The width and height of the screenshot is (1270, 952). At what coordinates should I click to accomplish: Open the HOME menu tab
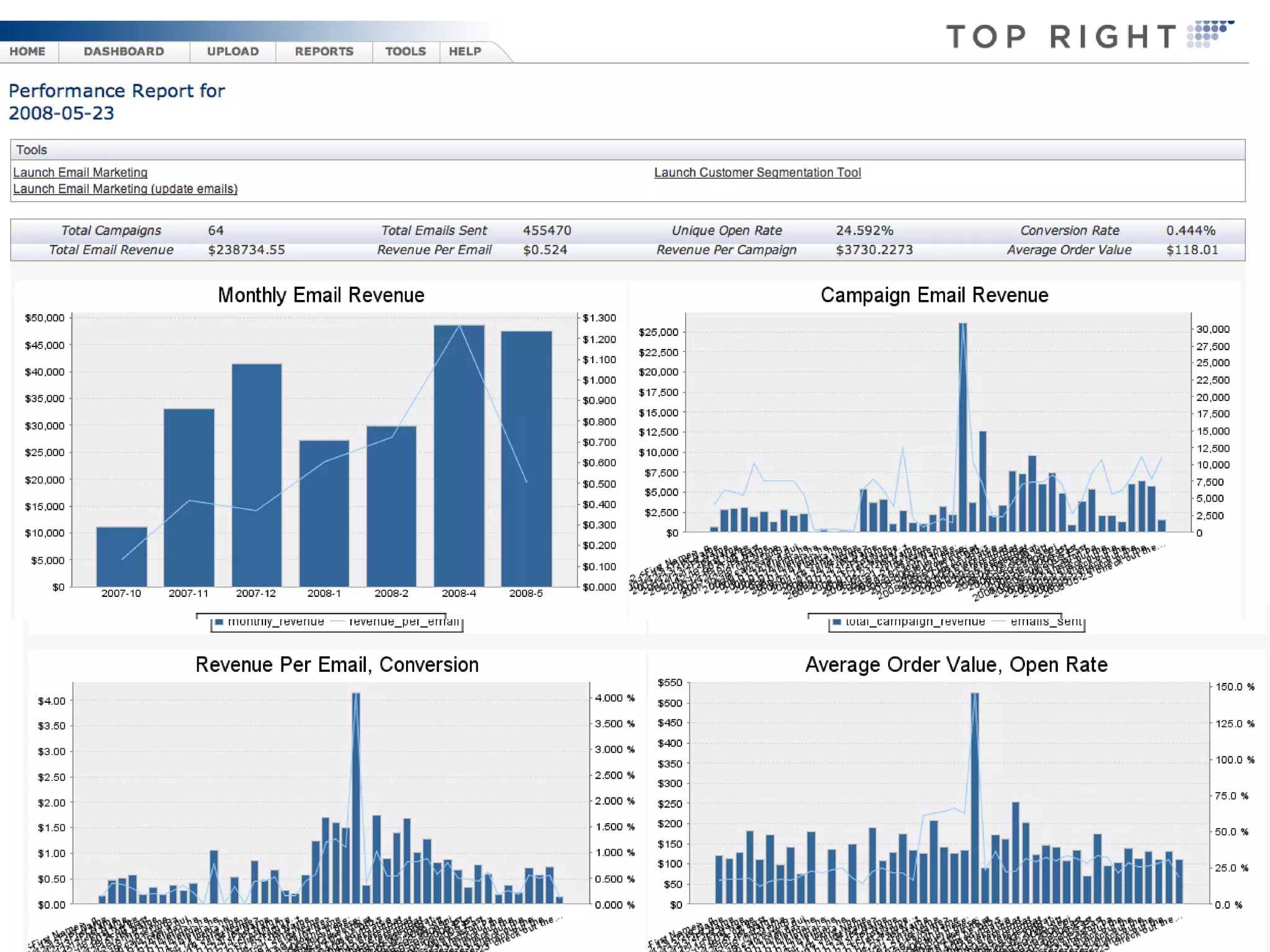point(27,51)
